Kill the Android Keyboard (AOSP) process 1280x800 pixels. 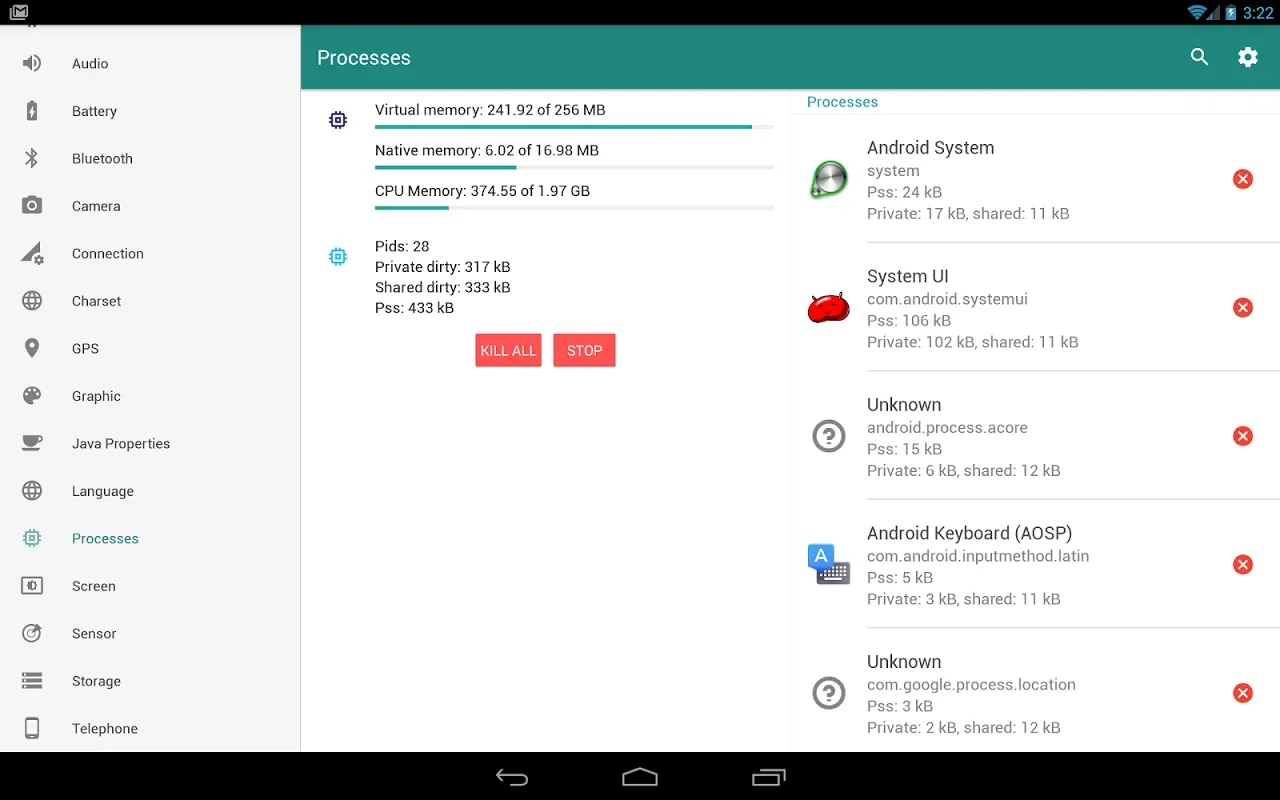click(x=1242, y=564)
